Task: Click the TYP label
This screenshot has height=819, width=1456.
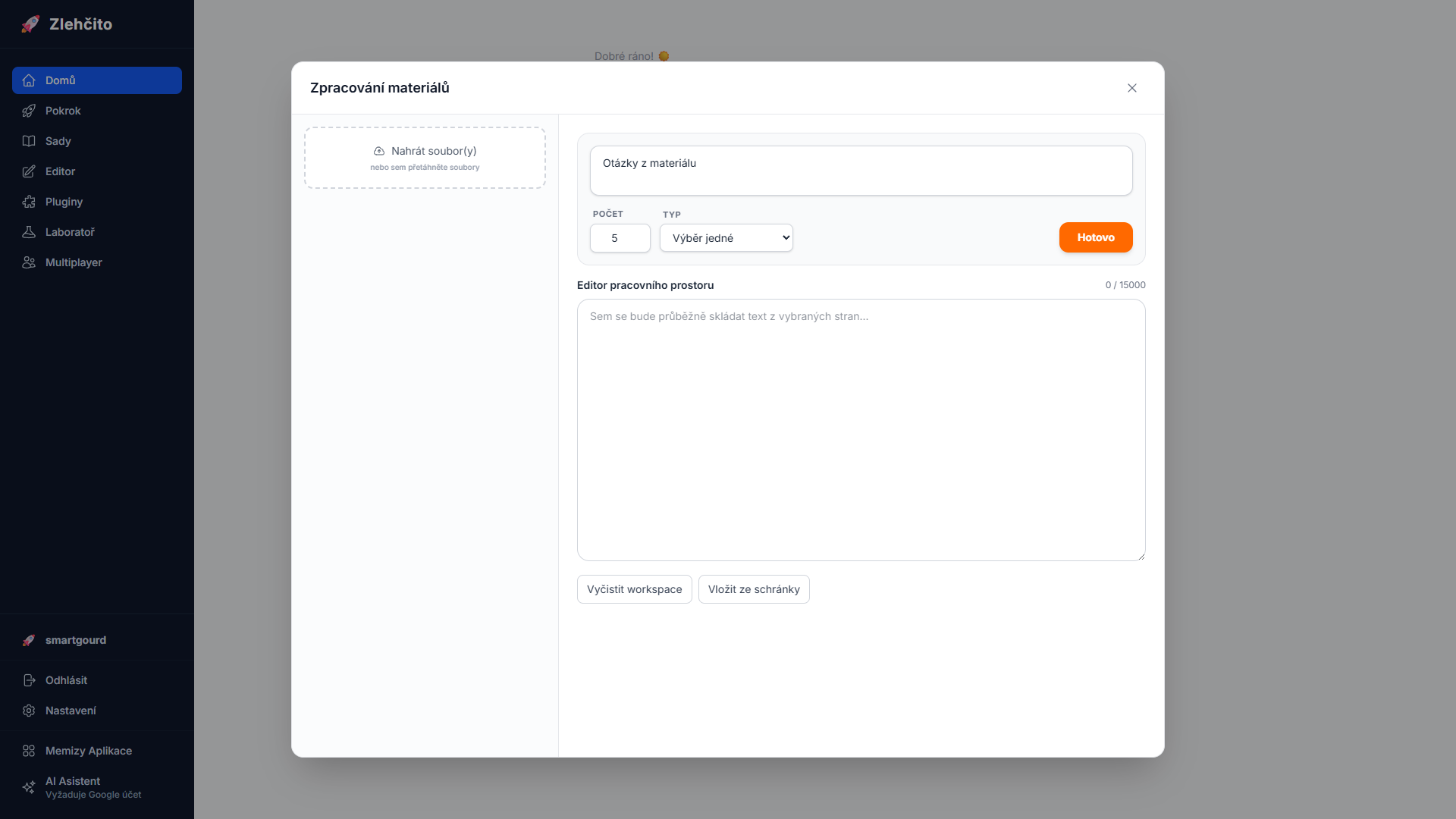Action: (x=672, y=215)
